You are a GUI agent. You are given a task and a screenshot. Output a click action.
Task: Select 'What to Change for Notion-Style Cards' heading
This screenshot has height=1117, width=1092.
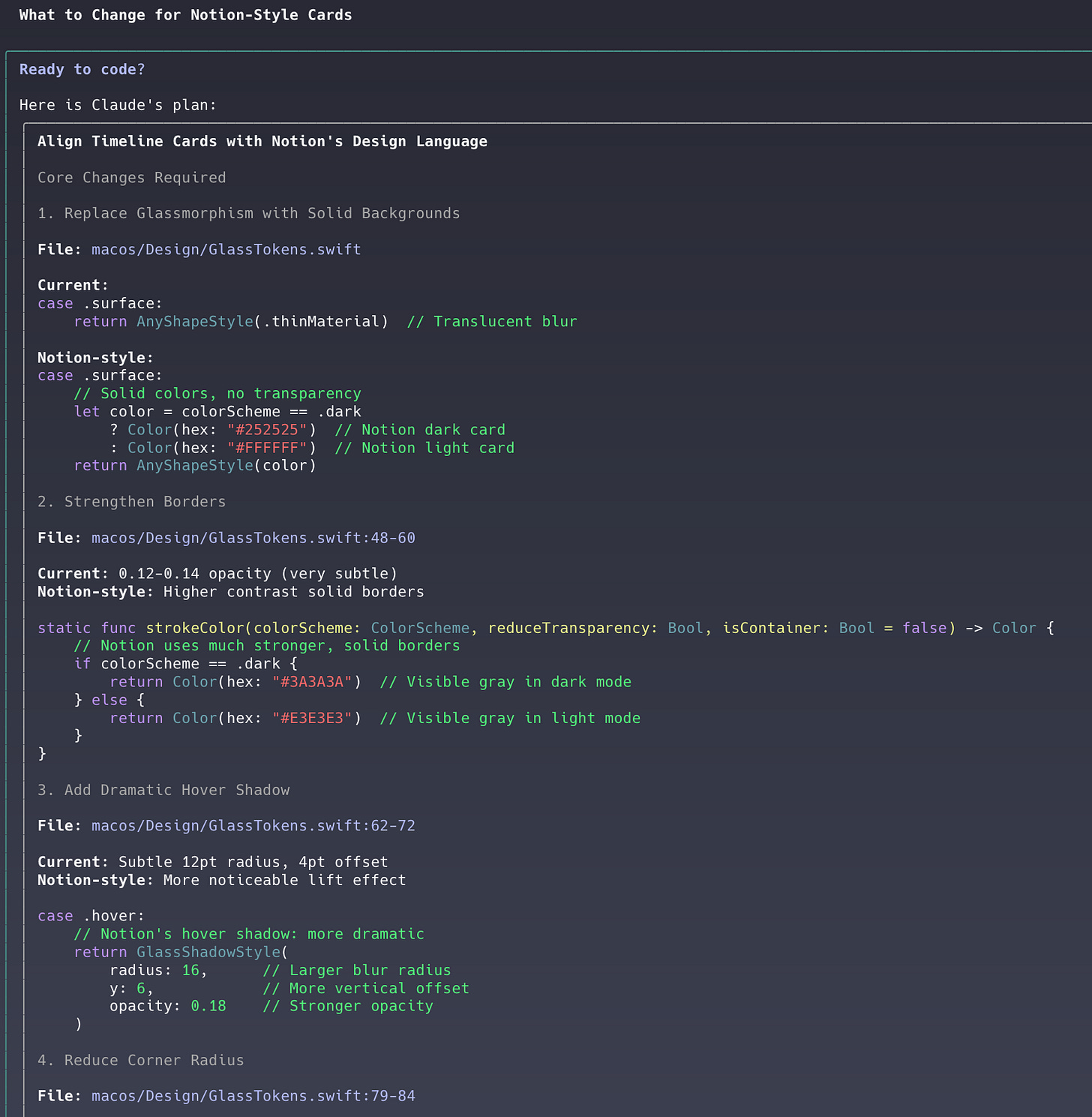[x=185, y=15]
